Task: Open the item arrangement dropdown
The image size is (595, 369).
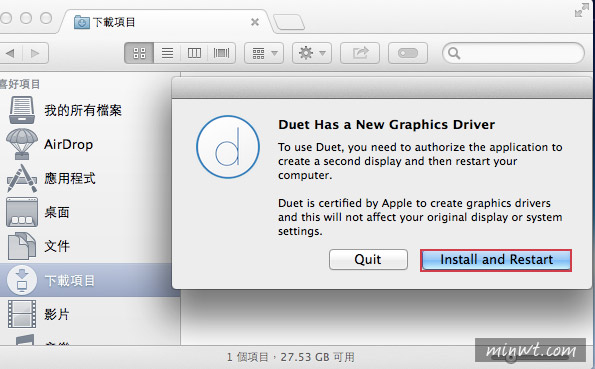Action: click(264, 53)
